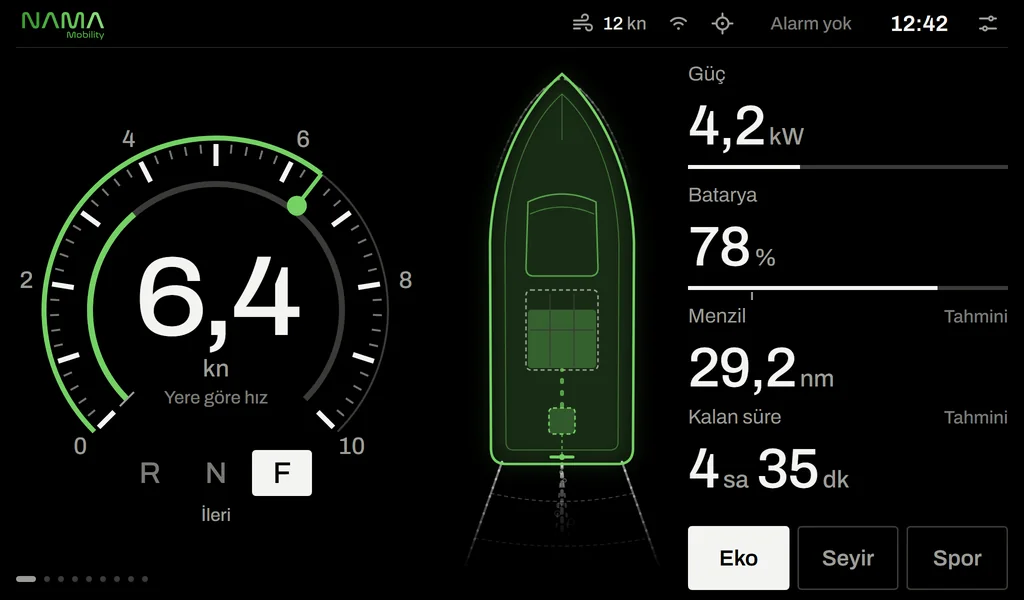Tap the 'Batarya' heading
This screenshot has height=600, width=1024.
pyautogui.click(x=722, y=195)
